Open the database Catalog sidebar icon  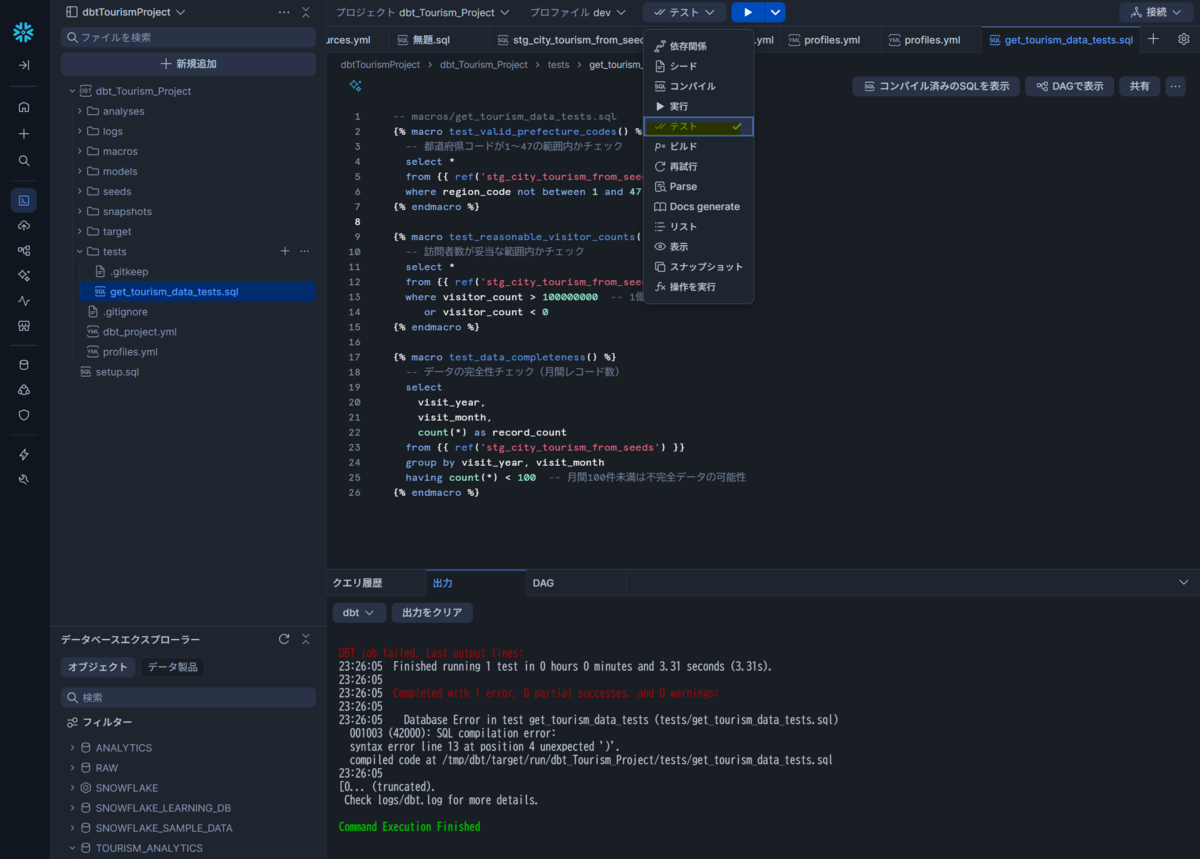tap(24, 364)
